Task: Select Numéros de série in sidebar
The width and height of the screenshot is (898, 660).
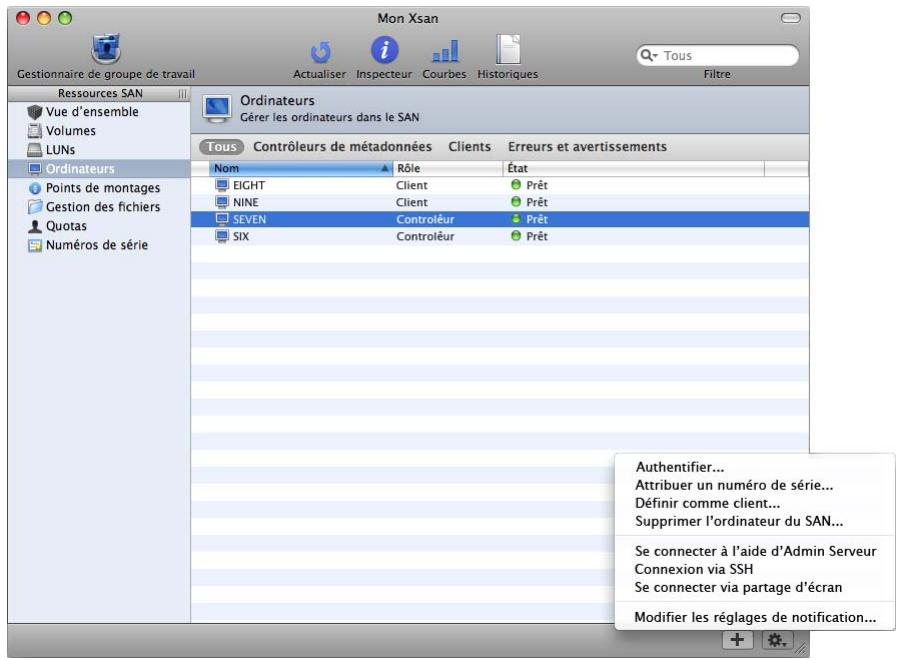Action: click(97, 245)
